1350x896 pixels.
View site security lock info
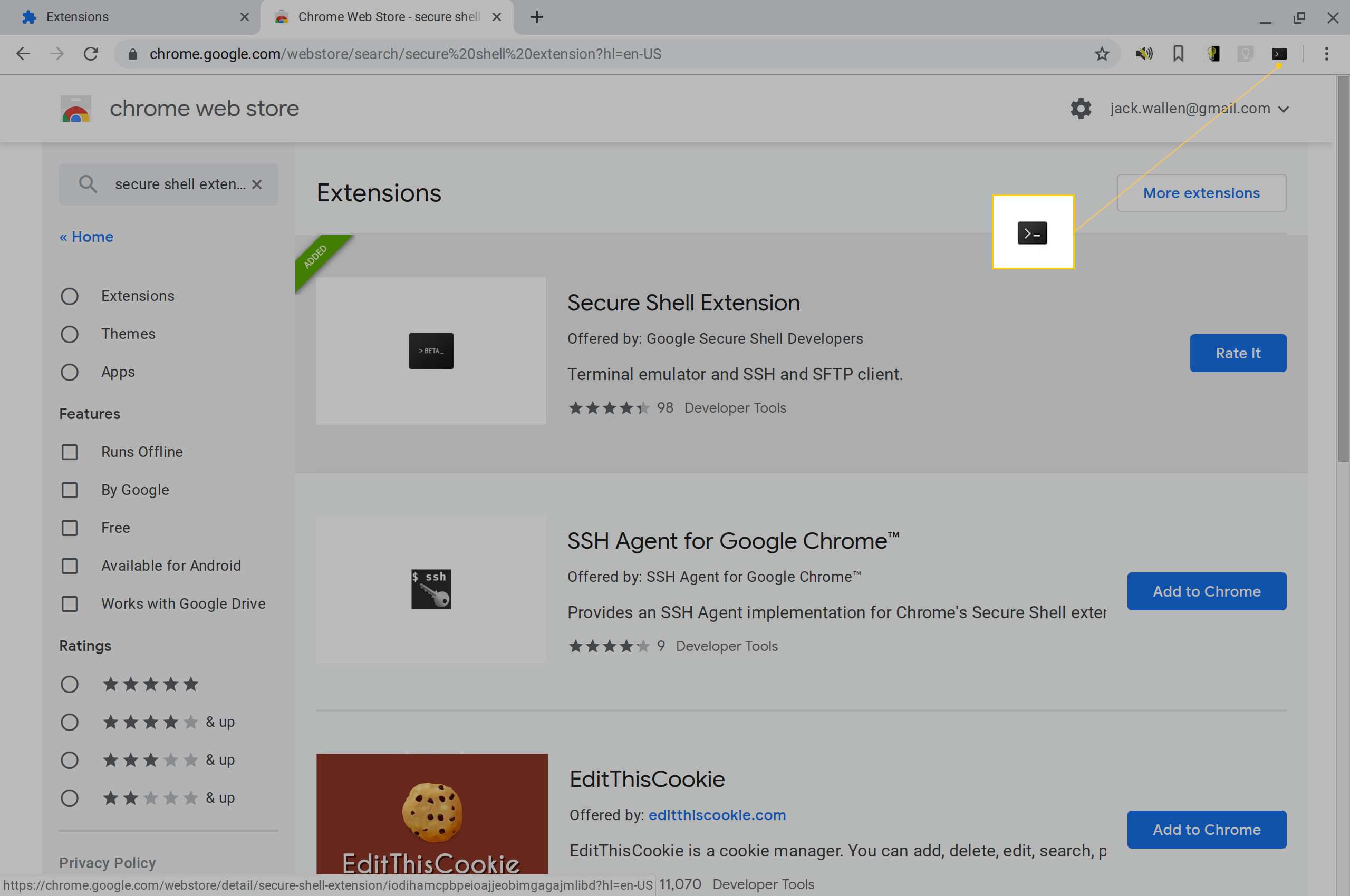pyautogui.click(x=133, y=54)
